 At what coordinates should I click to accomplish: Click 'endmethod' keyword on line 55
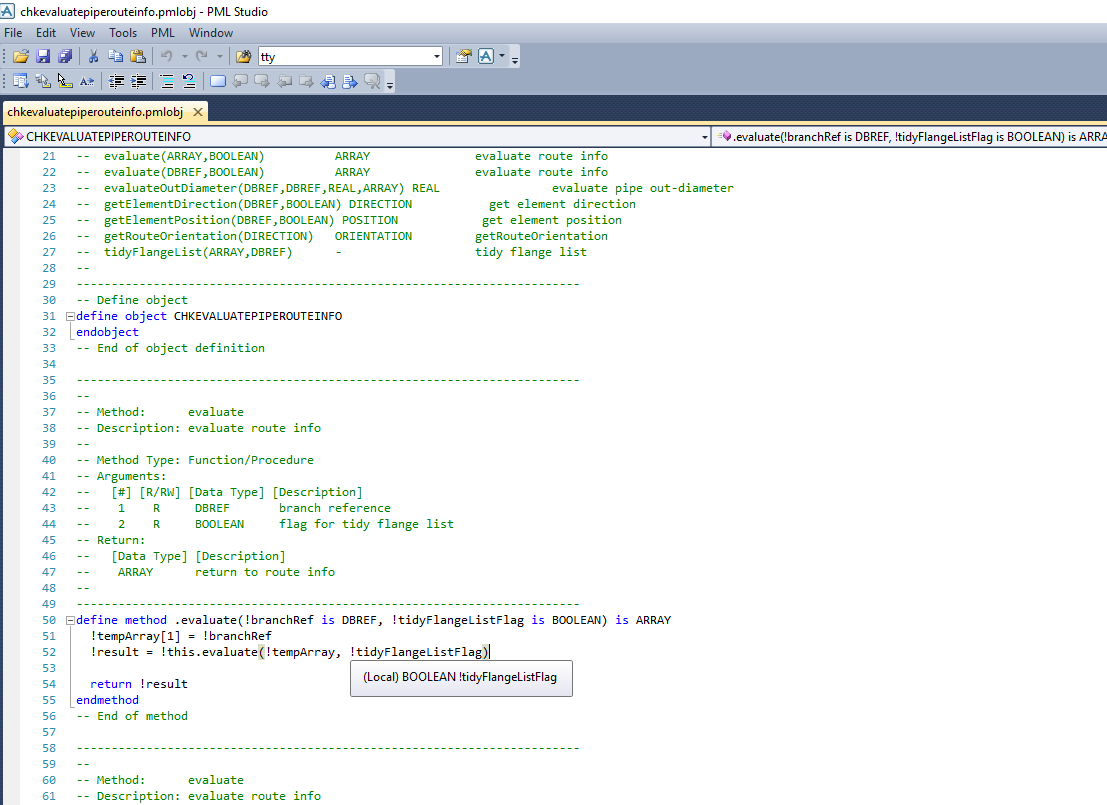point(107,700)
